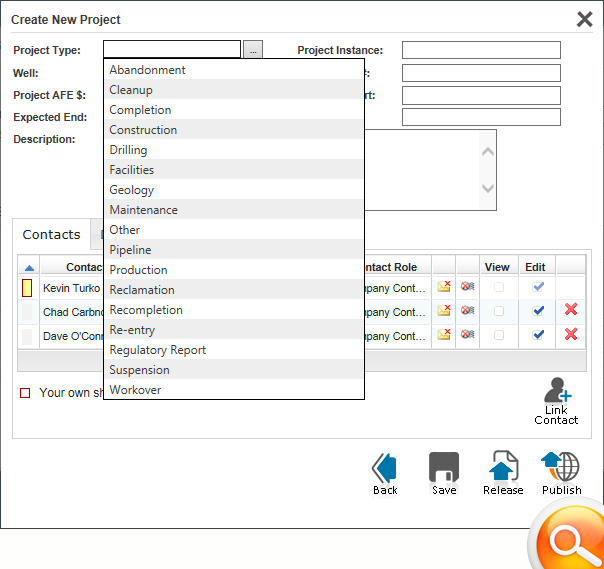The image size is (604, 569).
Task: Enable View checkbox in Dave O'Connor row
Action: click(499, 335)
